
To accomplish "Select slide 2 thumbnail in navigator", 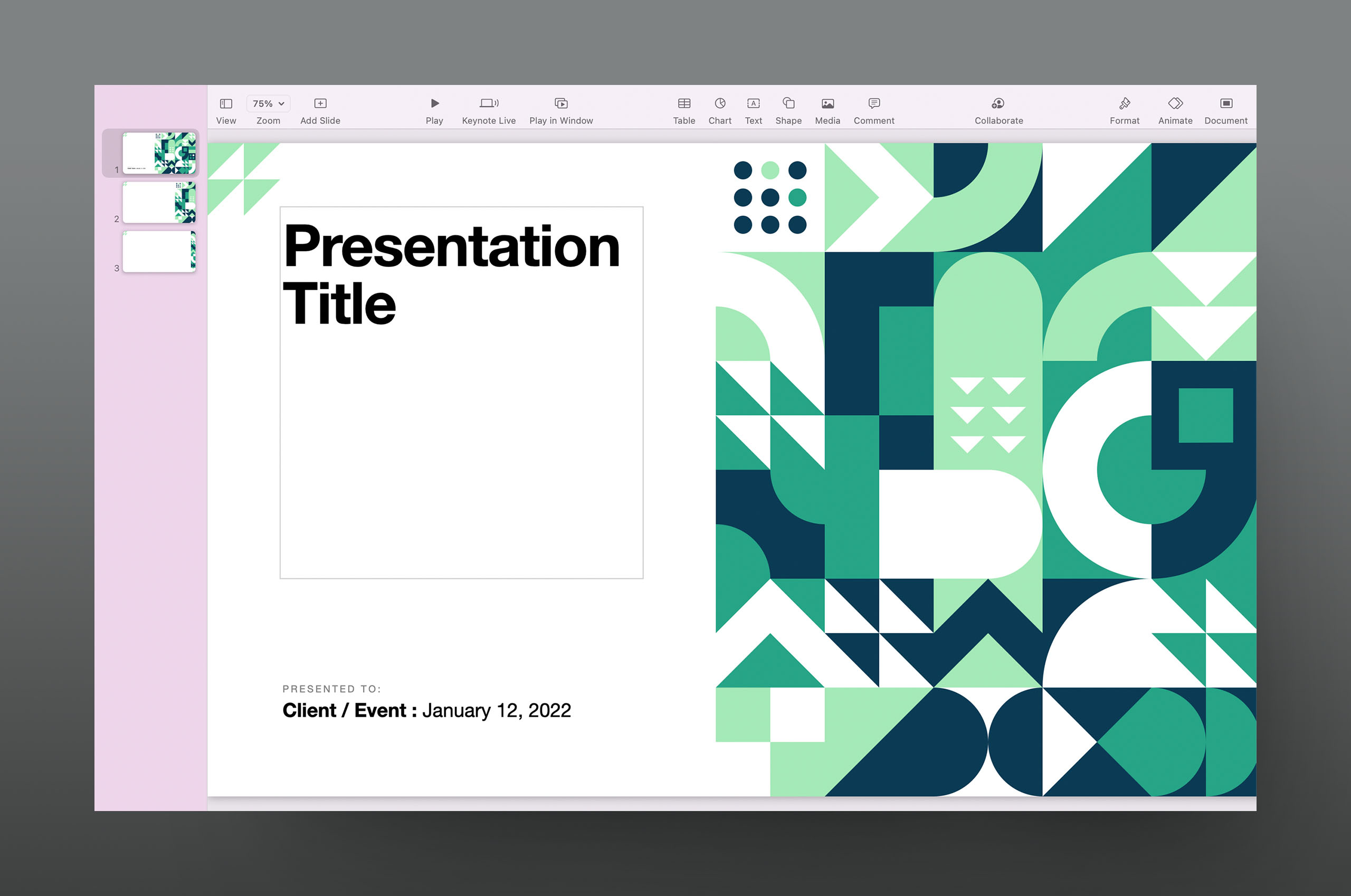I will coord(159,202).
